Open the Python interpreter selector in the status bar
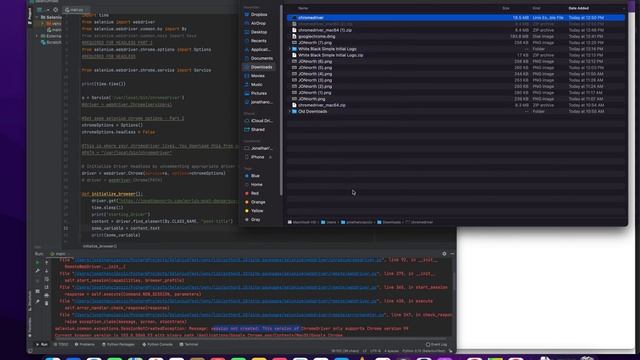 click(424, 351)
